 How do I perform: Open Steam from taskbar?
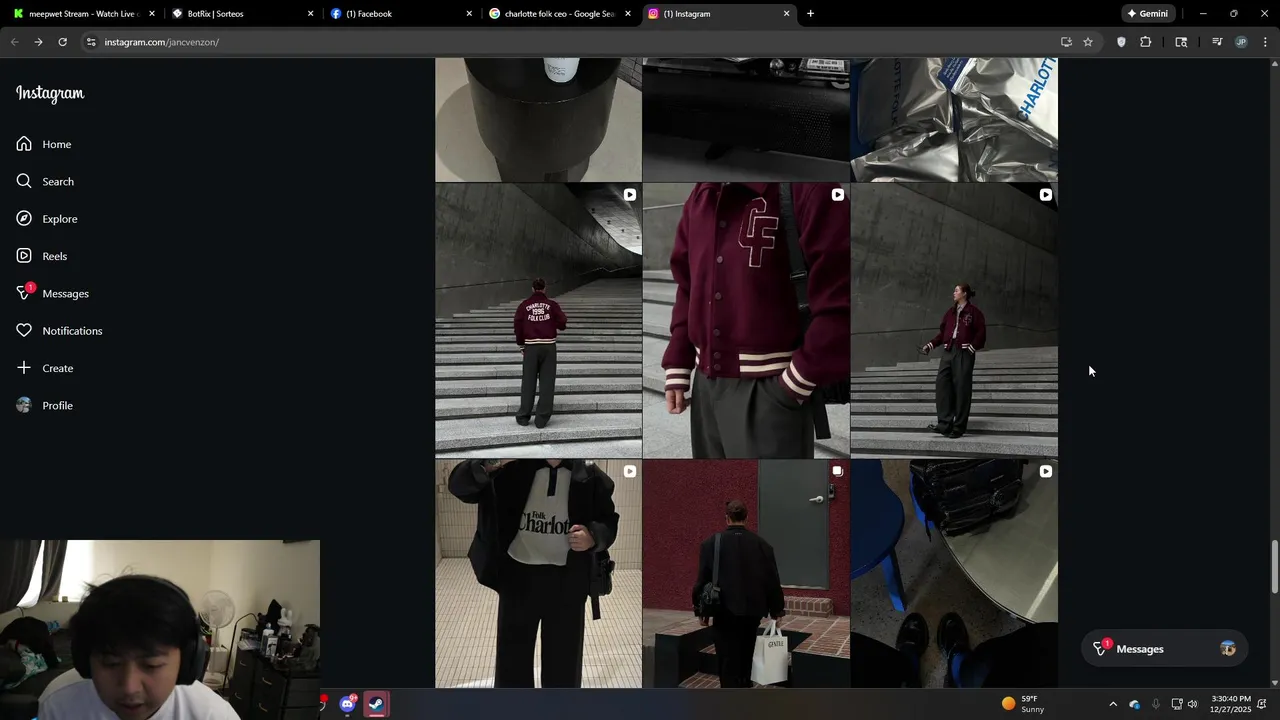pos(376,704)
